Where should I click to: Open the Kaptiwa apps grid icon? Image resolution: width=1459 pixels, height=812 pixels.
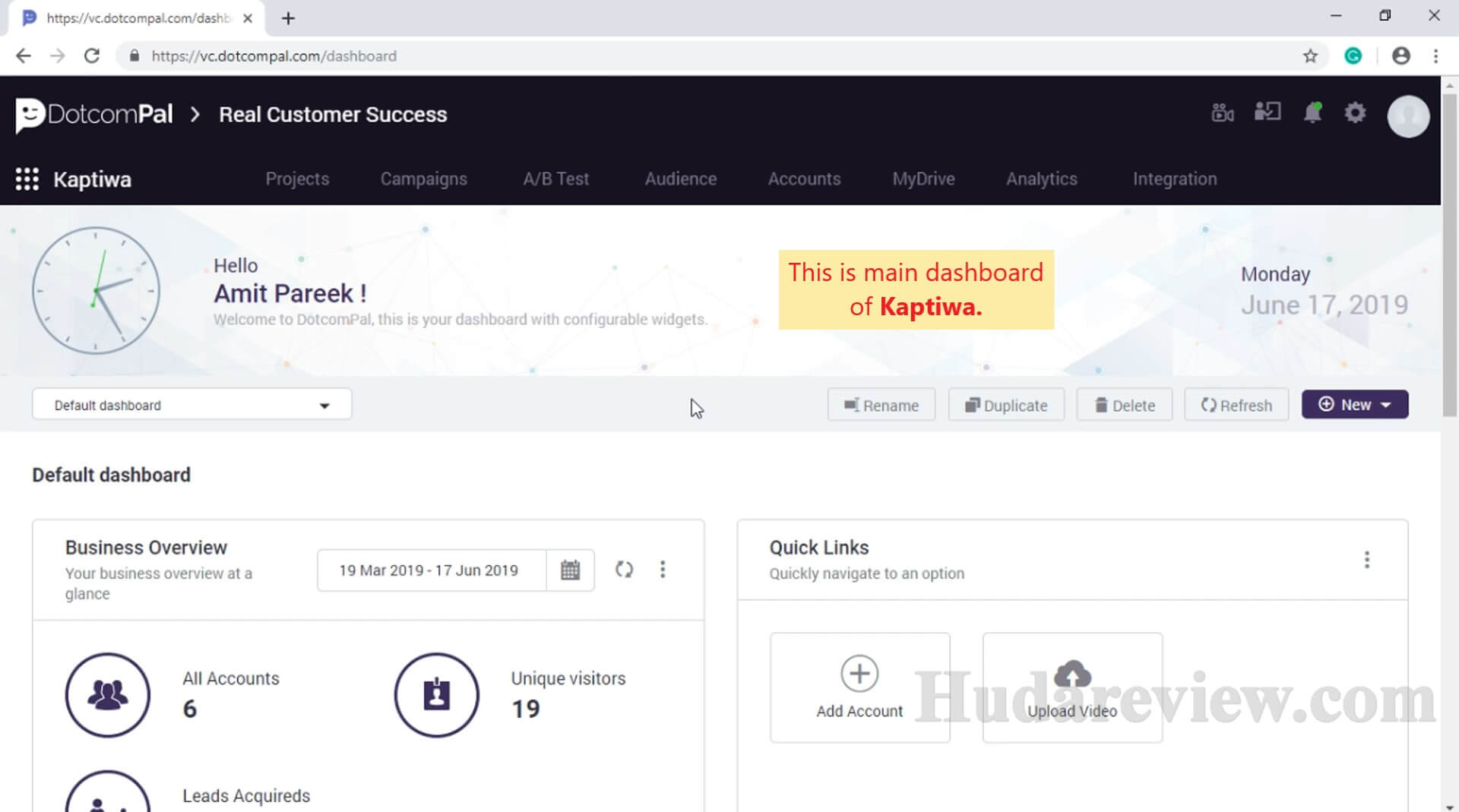click(x=27, y=179)
